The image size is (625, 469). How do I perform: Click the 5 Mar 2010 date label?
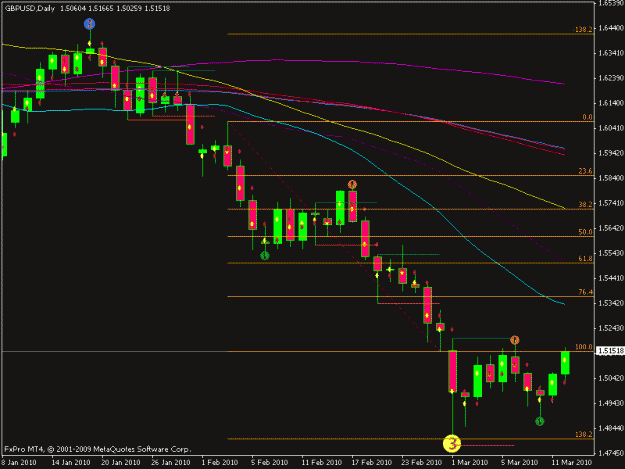pos(519,463)
